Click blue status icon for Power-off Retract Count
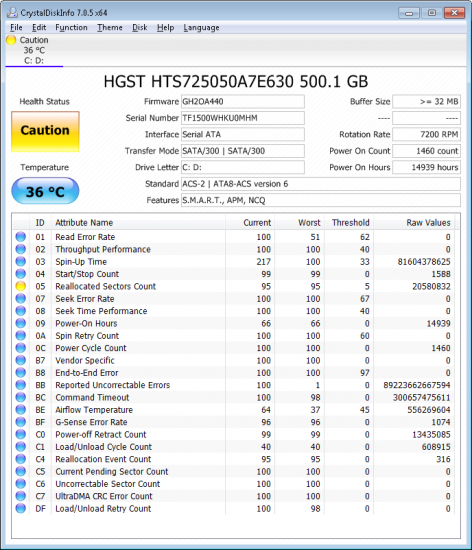 click(21, 434)
